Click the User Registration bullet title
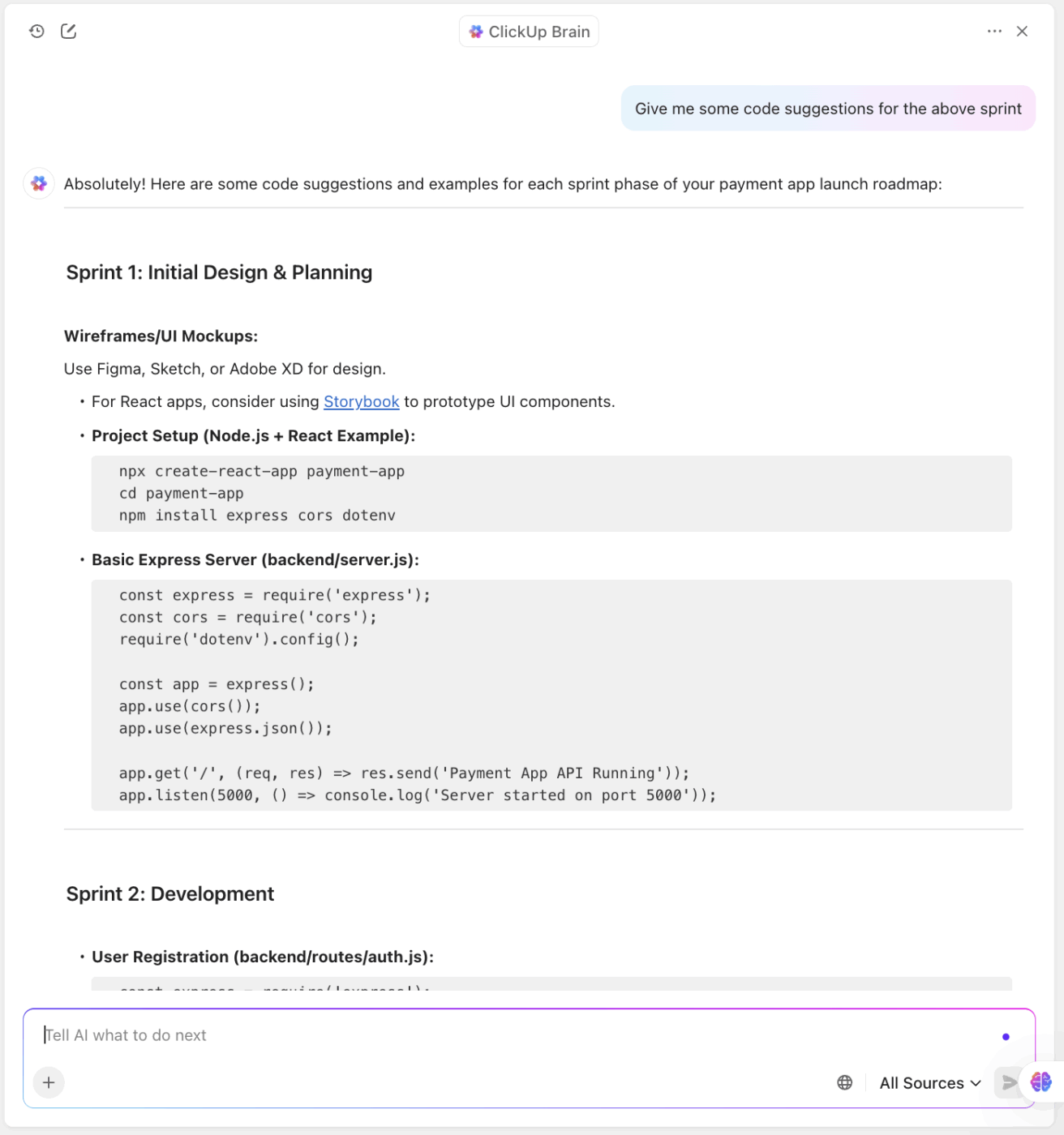The image size is (1064, 1135). (x=263, y=957)
